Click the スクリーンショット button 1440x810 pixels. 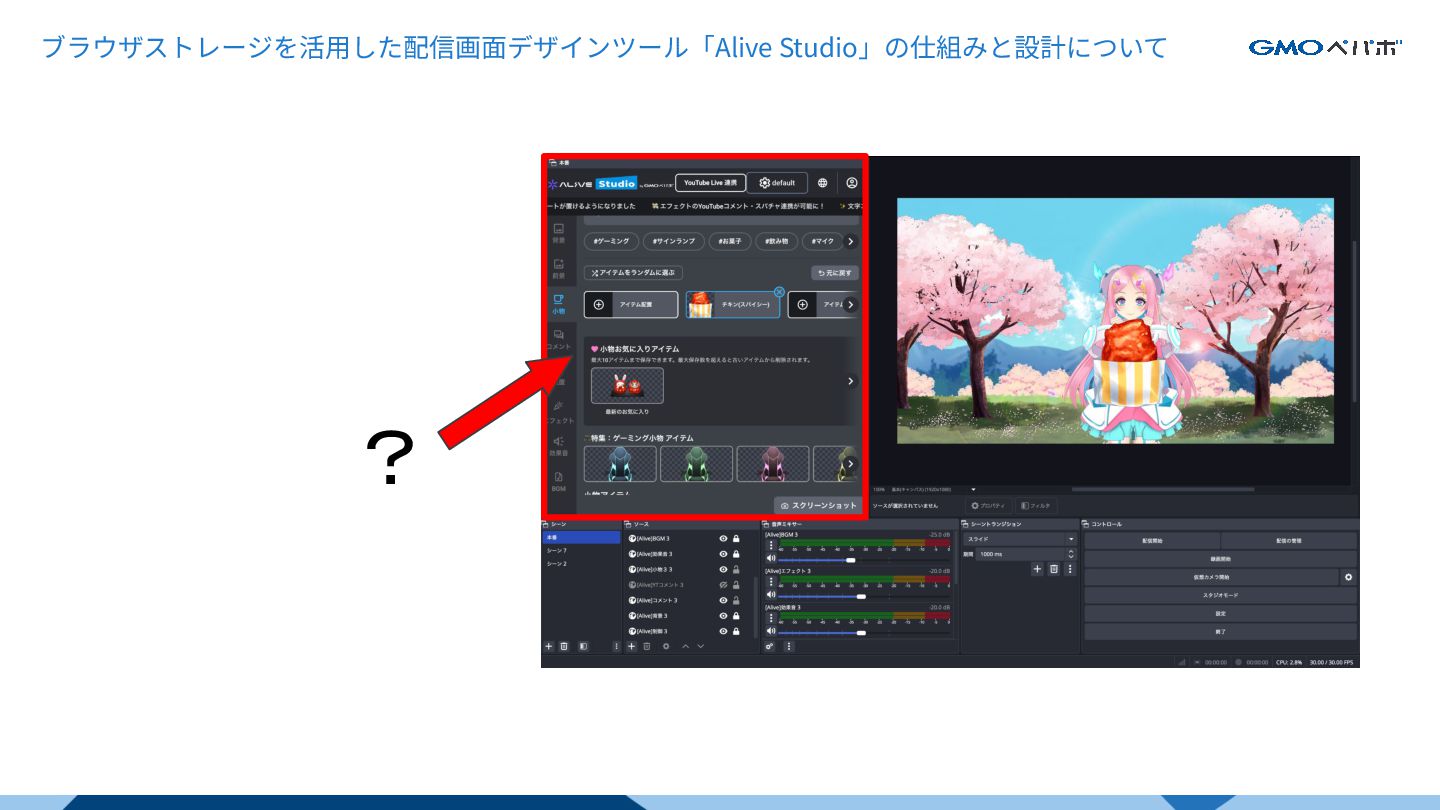coord(818,506)
